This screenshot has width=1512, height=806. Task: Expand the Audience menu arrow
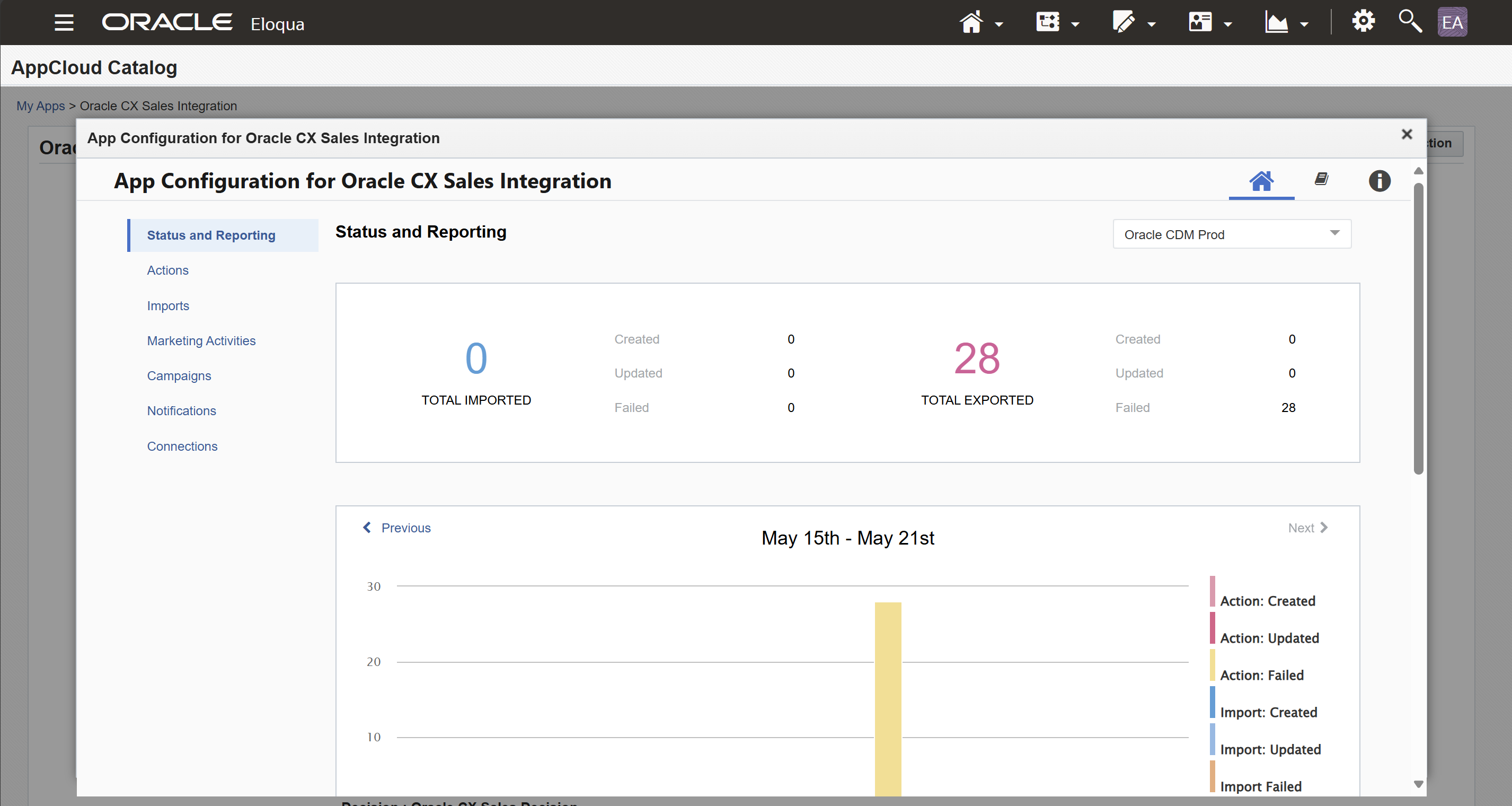click(1227, 25)
